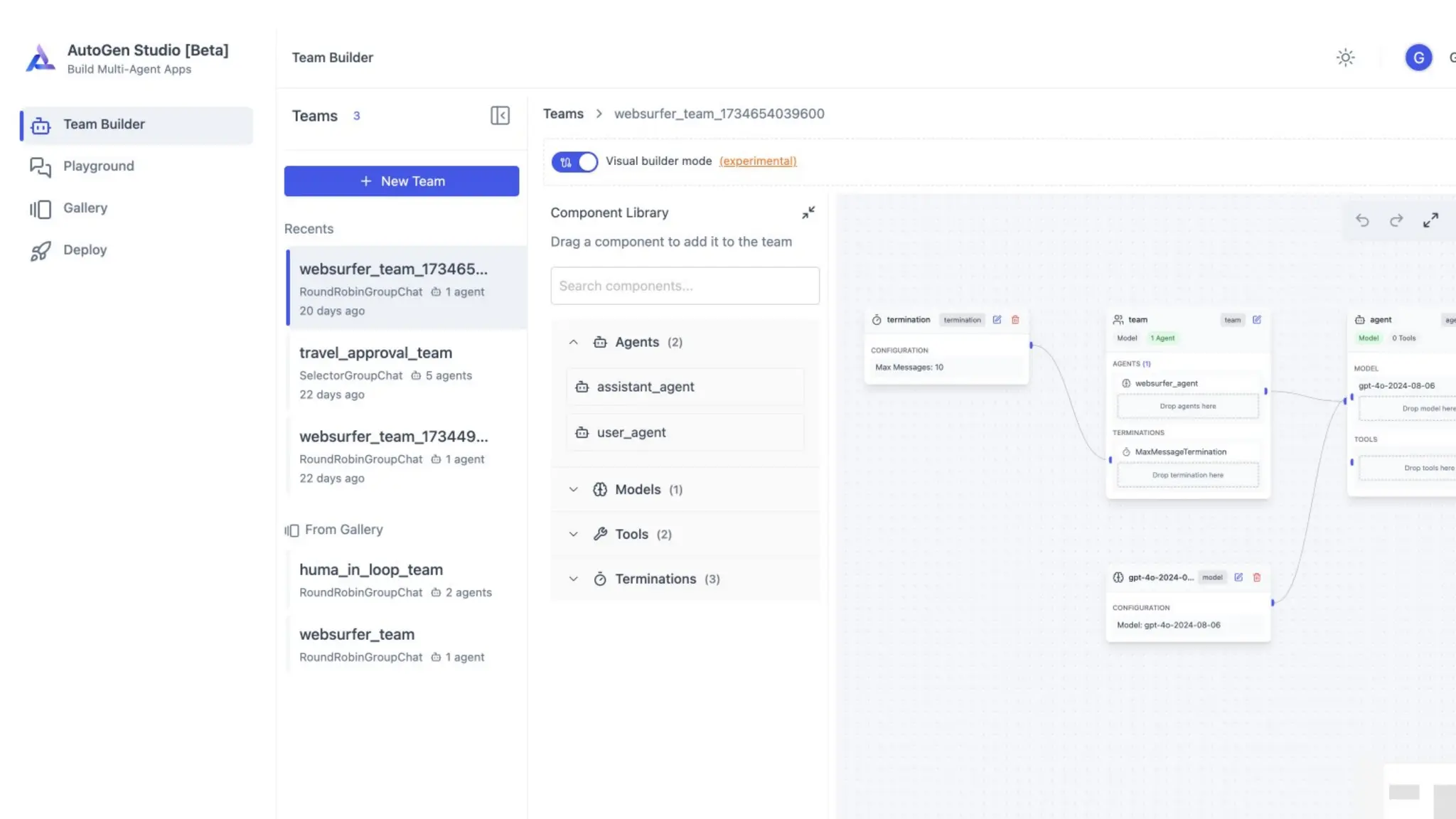This screenshot has height=819, width=1456.
Task: Focus the Search components field
Action: coord(685,286)
